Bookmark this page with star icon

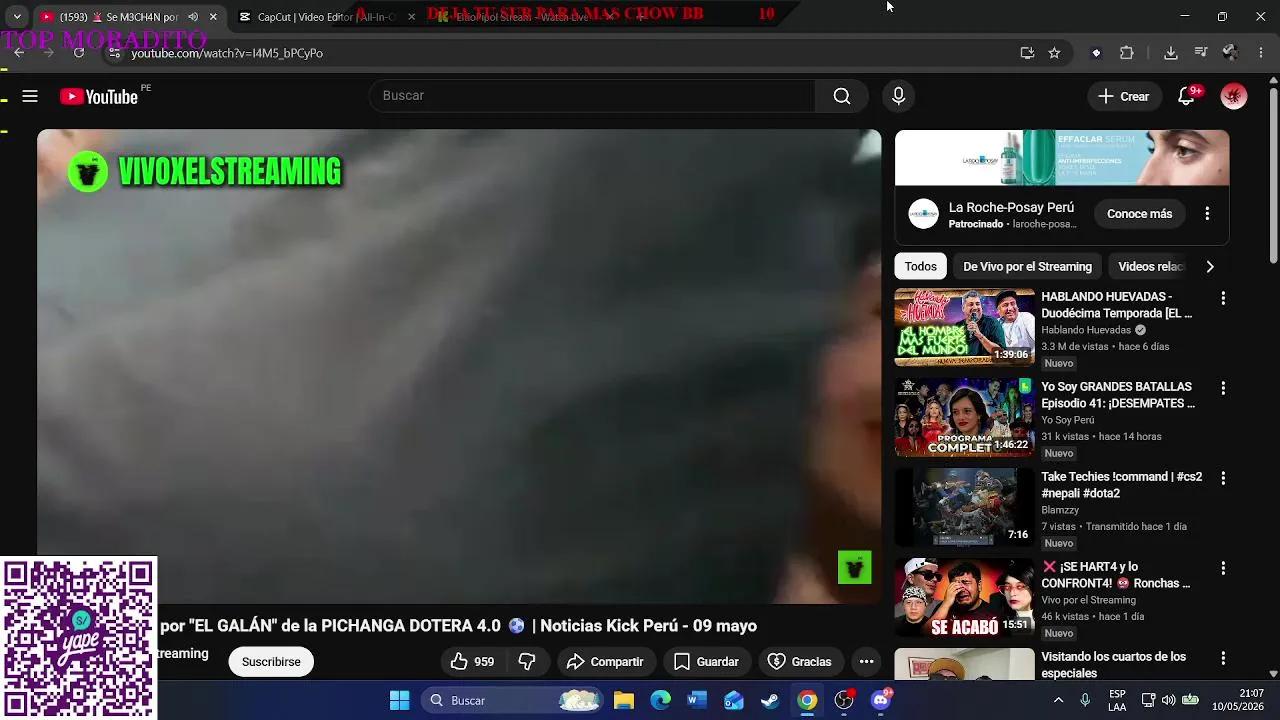1054,53
